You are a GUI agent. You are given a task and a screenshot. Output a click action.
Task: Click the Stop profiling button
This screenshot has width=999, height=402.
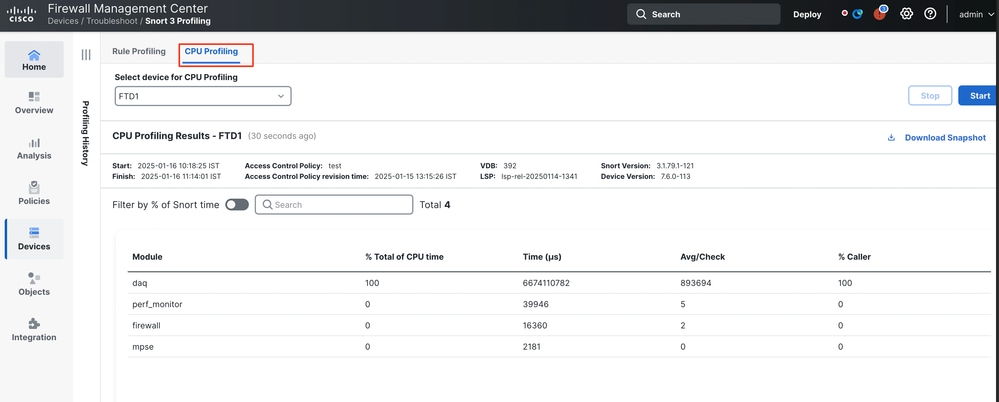pyautogui.click(x=930, y=96)
